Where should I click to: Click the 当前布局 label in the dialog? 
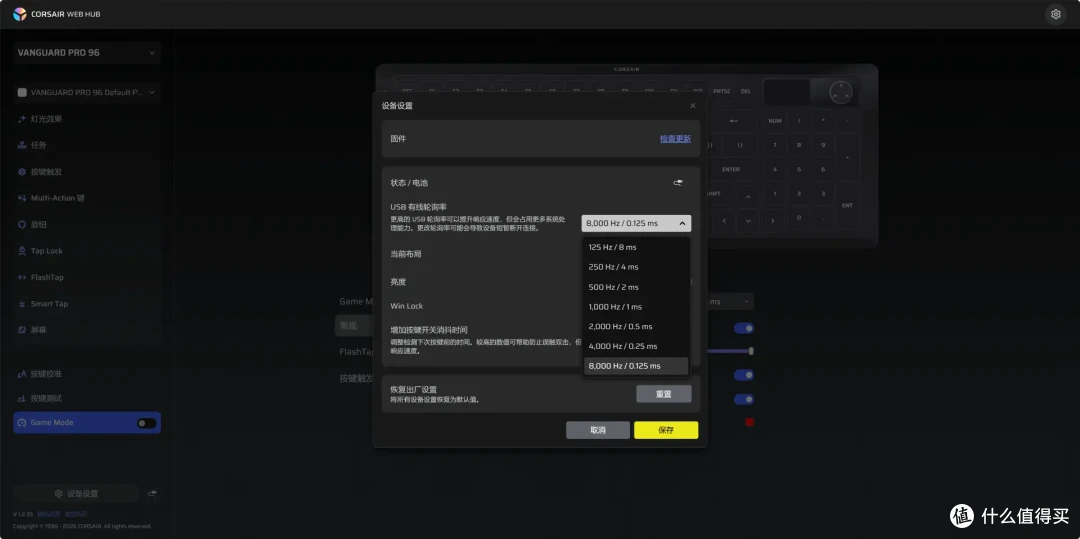(x=406, y=254)
